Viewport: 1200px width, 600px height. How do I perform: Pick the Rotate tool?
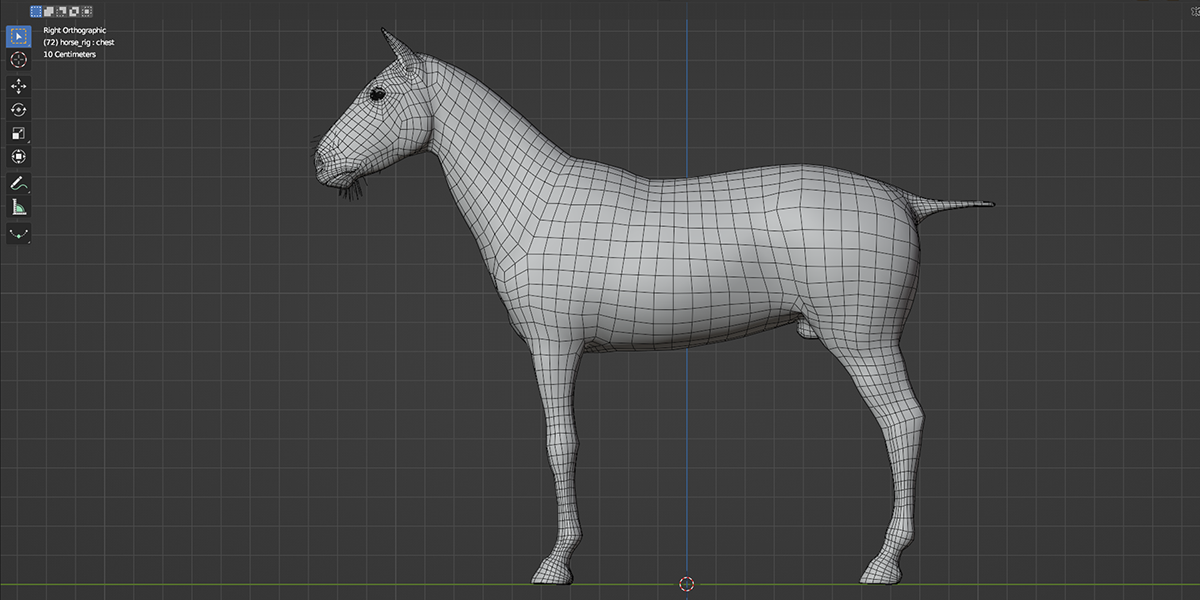[19, 110]
